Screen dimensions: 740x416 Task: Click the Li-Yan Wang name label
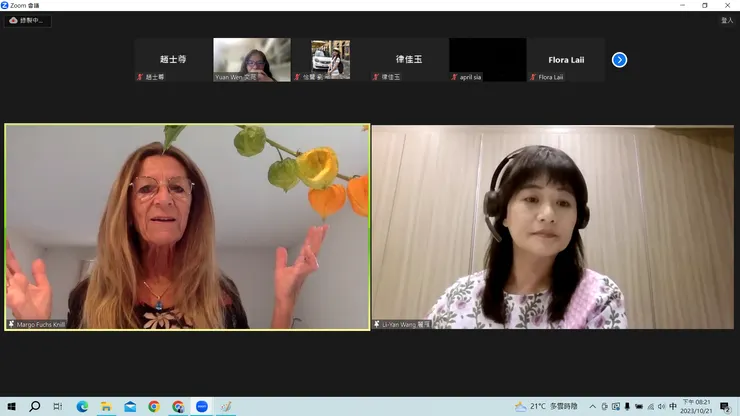point(406,324)
